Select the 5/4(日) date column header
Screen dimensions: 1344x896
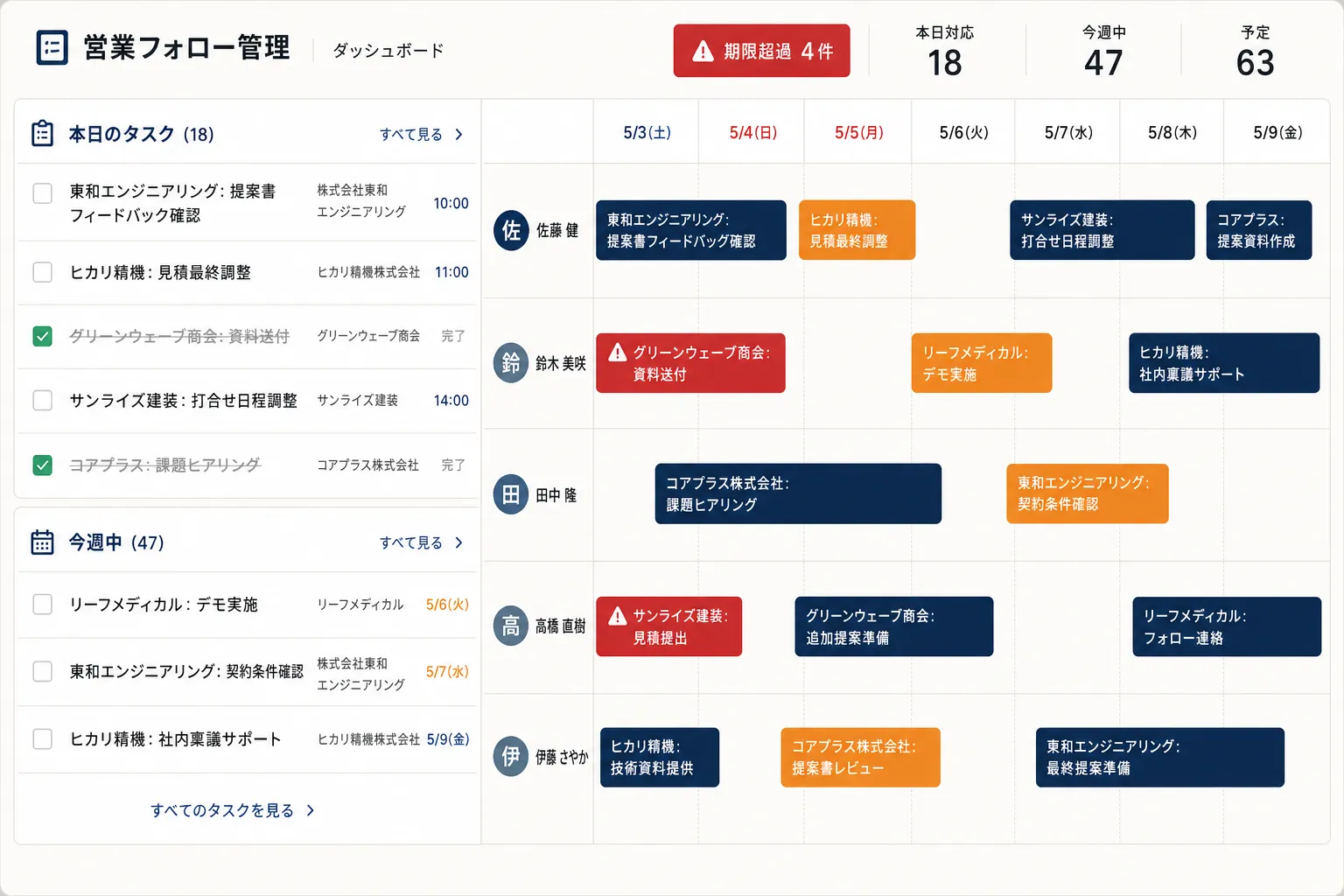pos(752,132)
